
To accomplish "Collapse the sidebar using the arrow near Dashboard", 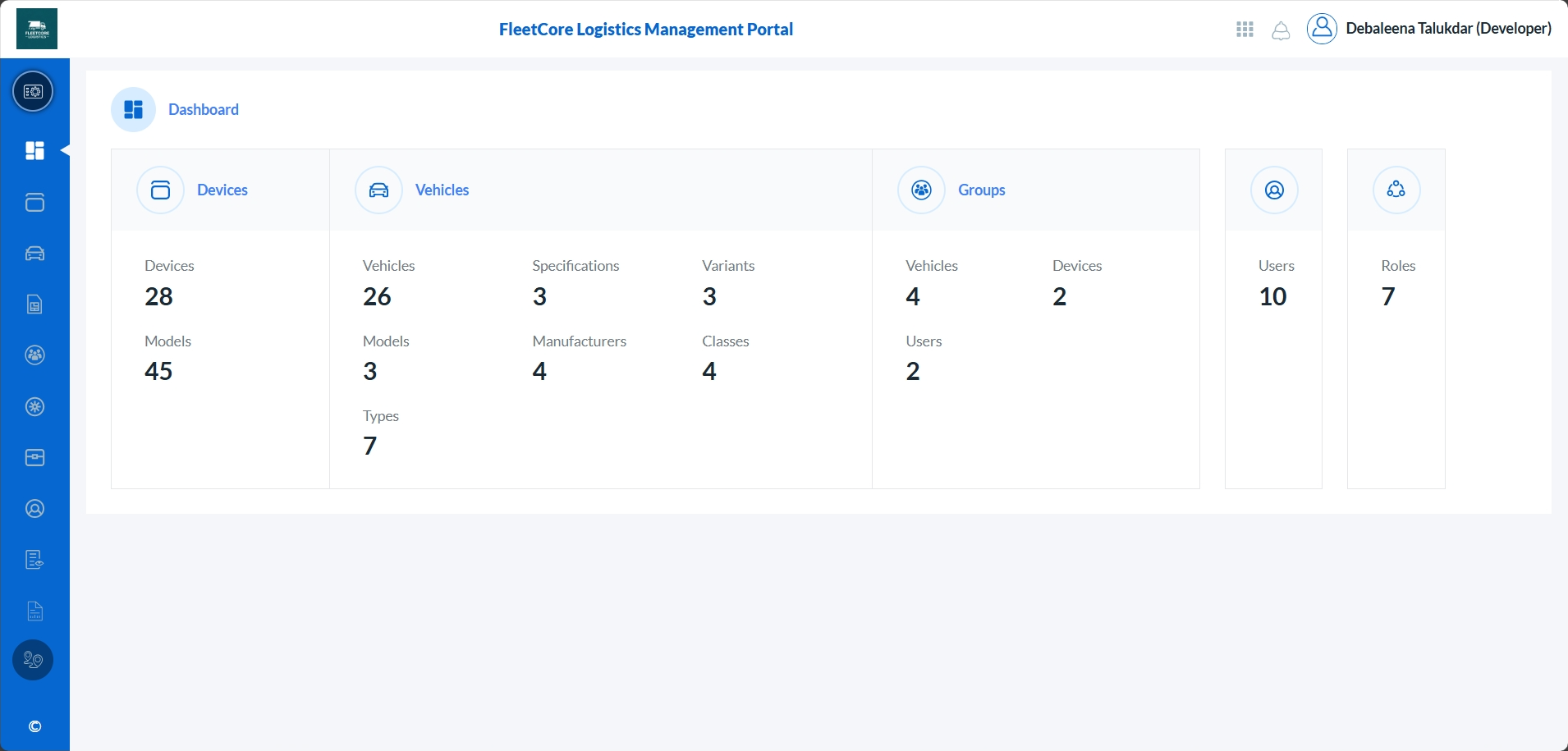I will 65,150.
